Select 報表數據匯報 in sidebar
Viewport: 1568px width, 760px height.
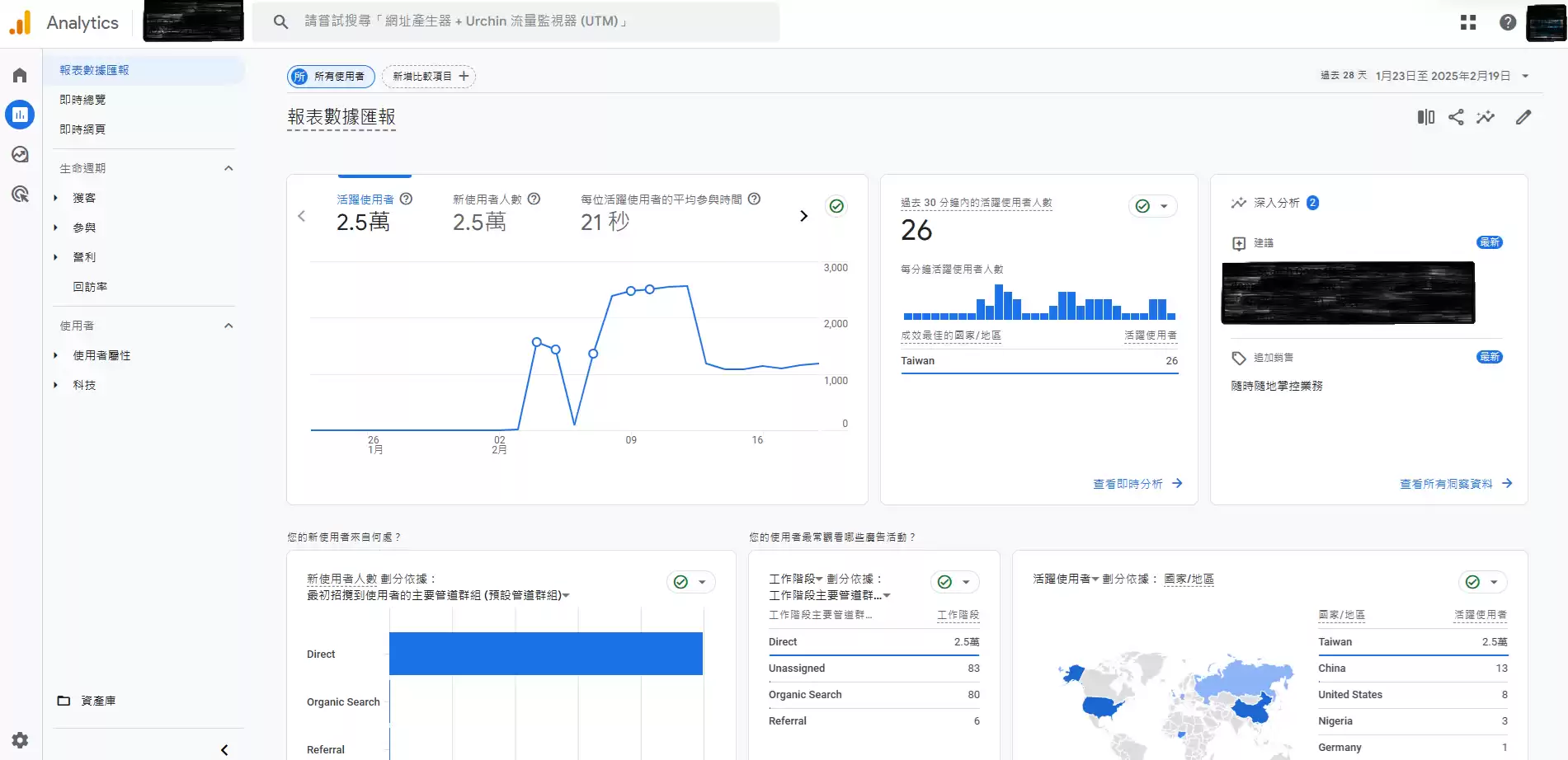(x=144, y=70)
